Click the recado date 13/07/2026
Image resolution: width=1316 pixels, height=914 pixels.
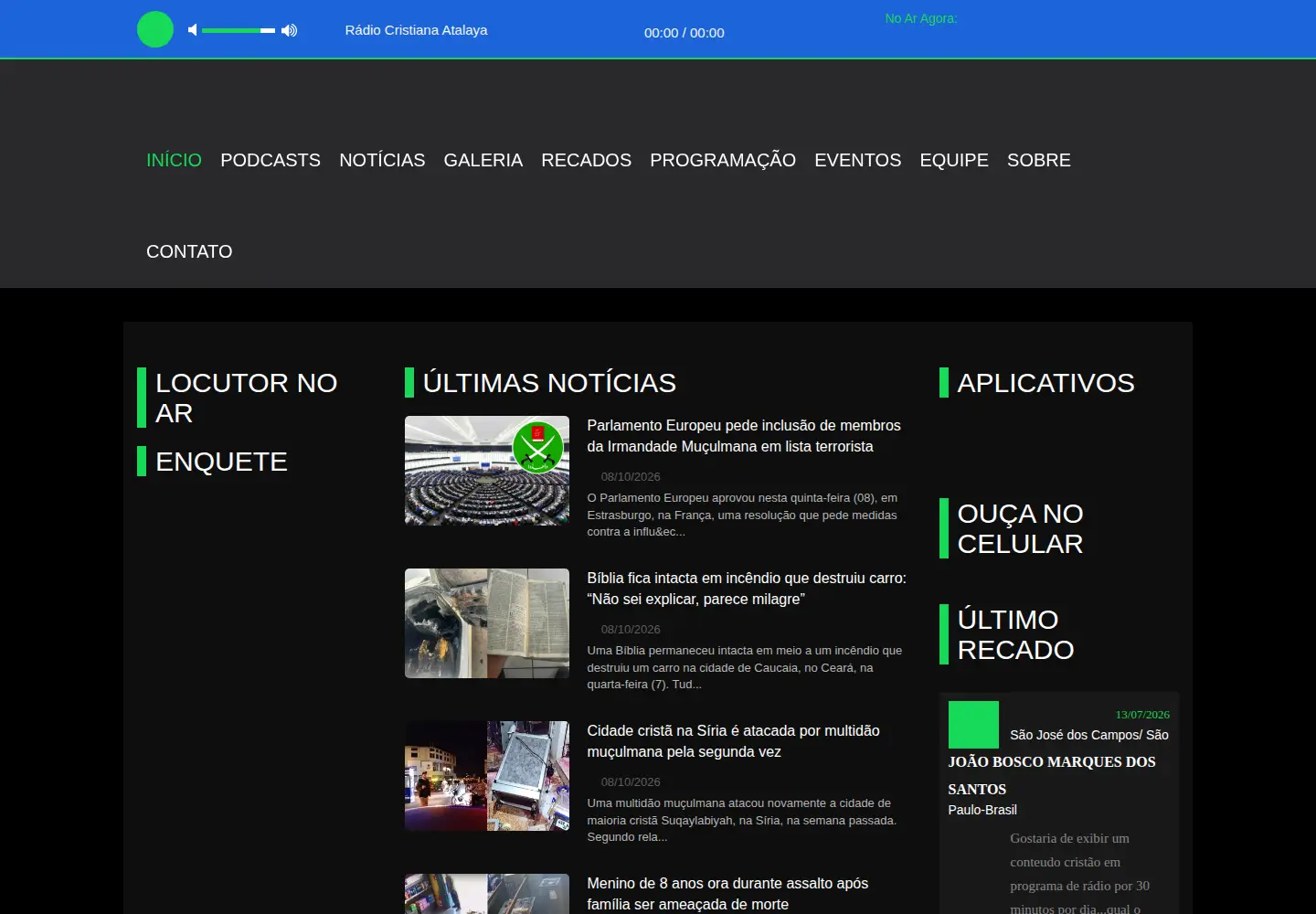coord(1142,715)
